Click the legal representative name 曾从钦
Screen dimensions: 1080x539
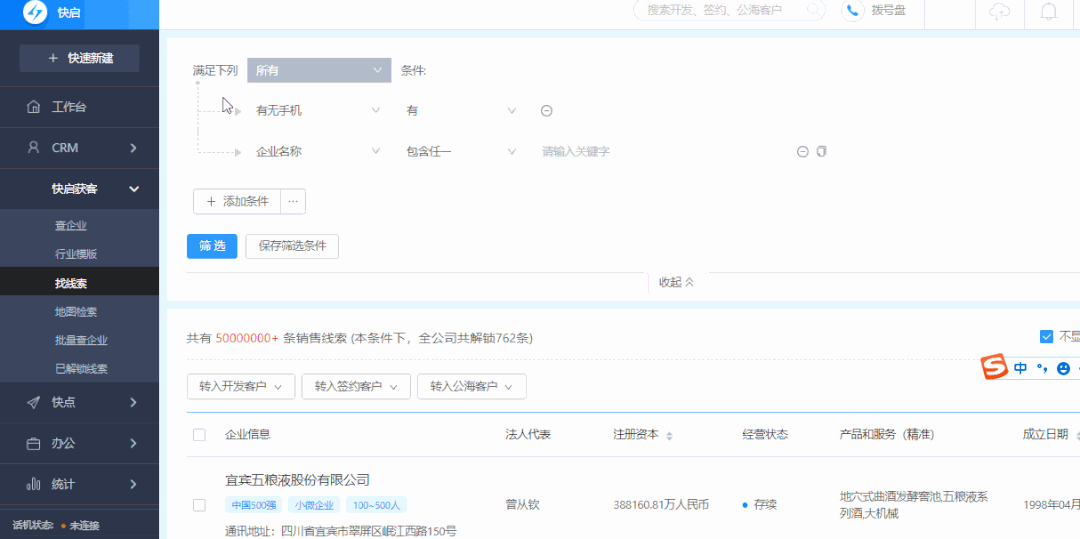(522, 505)
